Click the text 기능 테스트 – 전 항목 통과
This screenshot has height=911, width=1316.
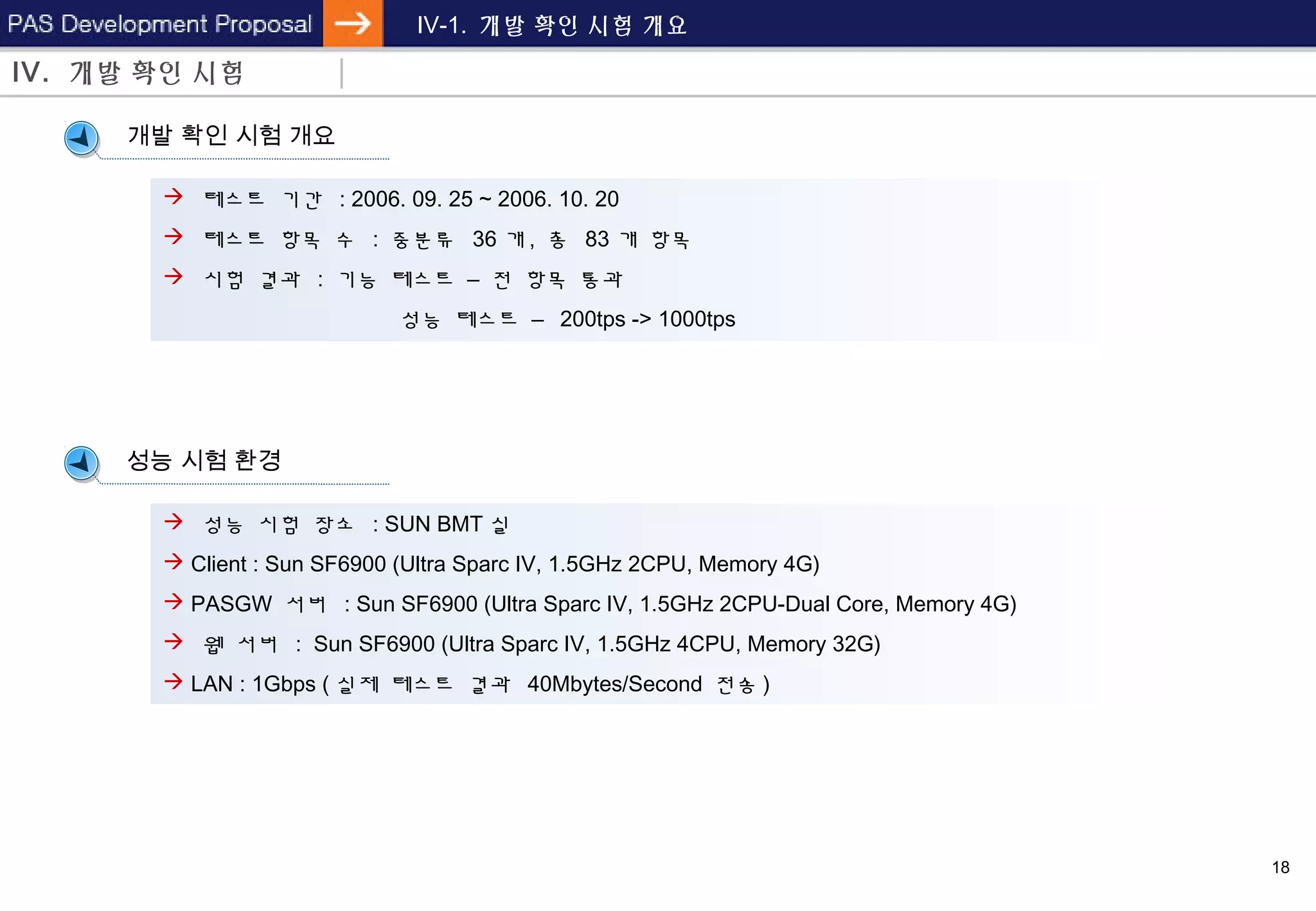click(x=481, y=279)
